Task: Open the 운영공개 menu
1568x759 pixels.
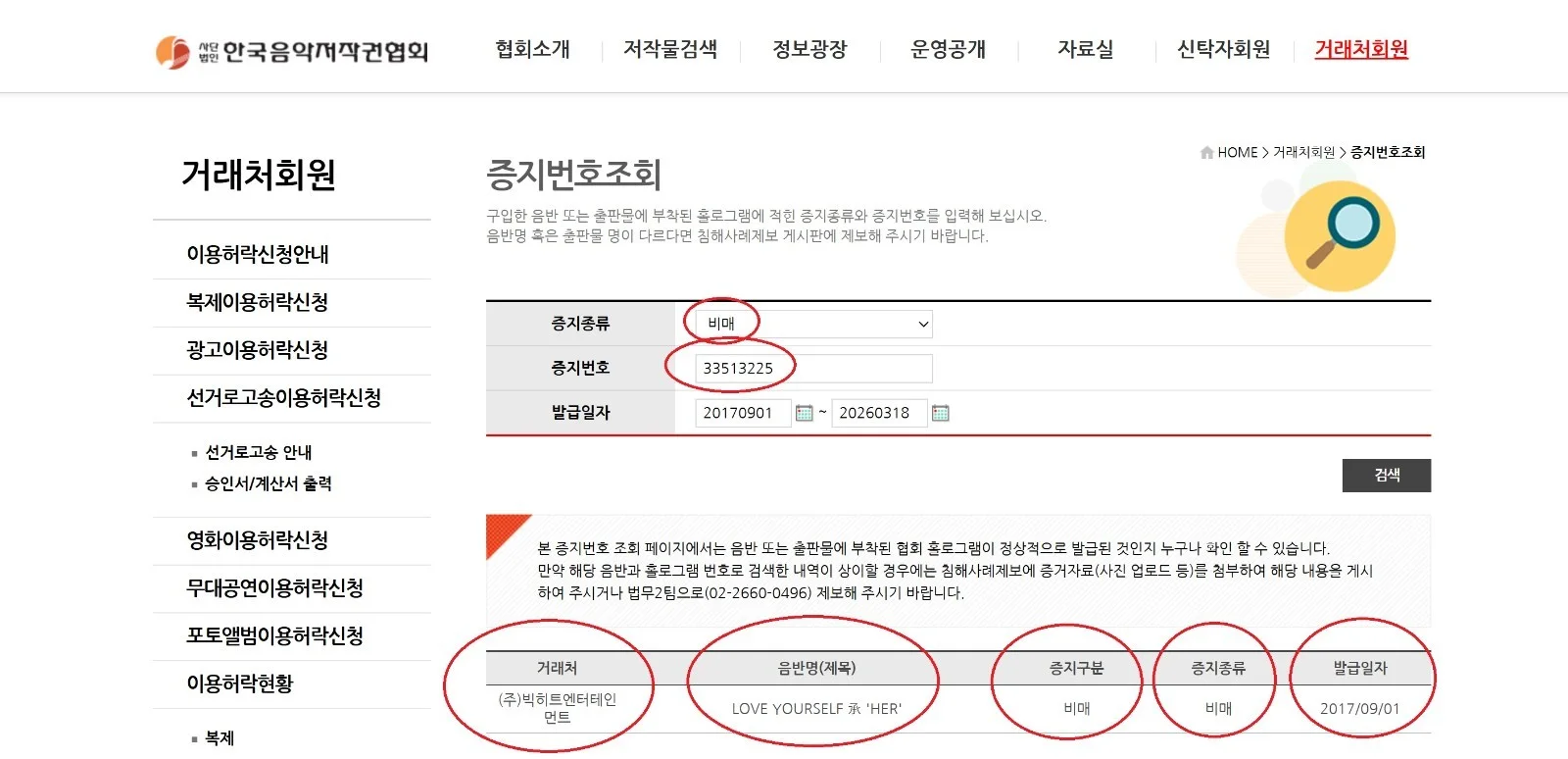Action: pyautogui.click(x=948, y=49)
